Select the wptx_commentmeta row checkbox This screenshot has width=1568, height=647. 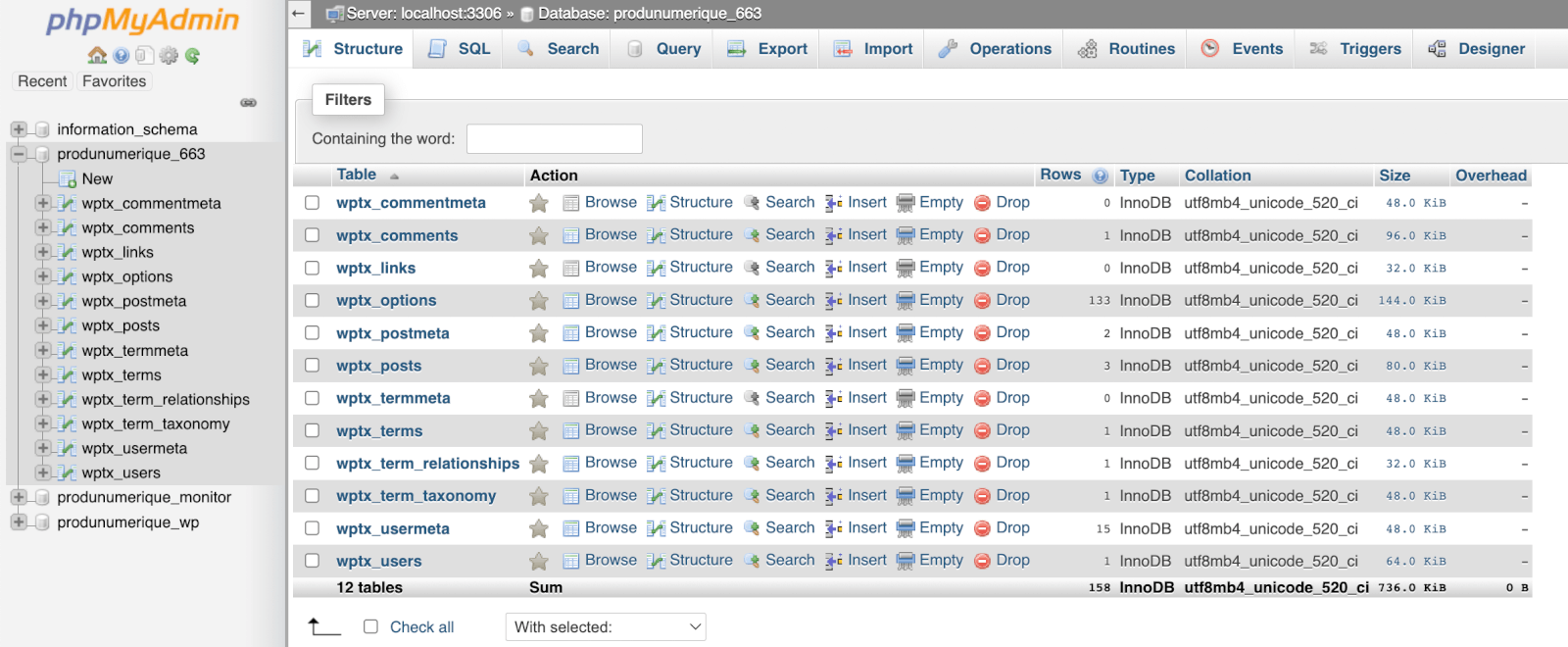click(312, 203)
